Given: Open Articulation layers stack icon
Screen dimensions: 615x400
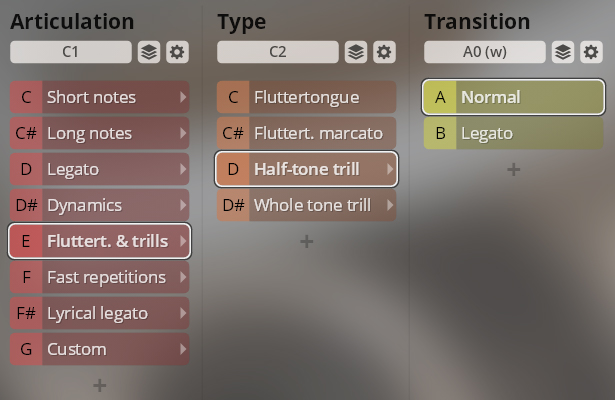Looking at the screenshot, I should [x=147, y=52].
